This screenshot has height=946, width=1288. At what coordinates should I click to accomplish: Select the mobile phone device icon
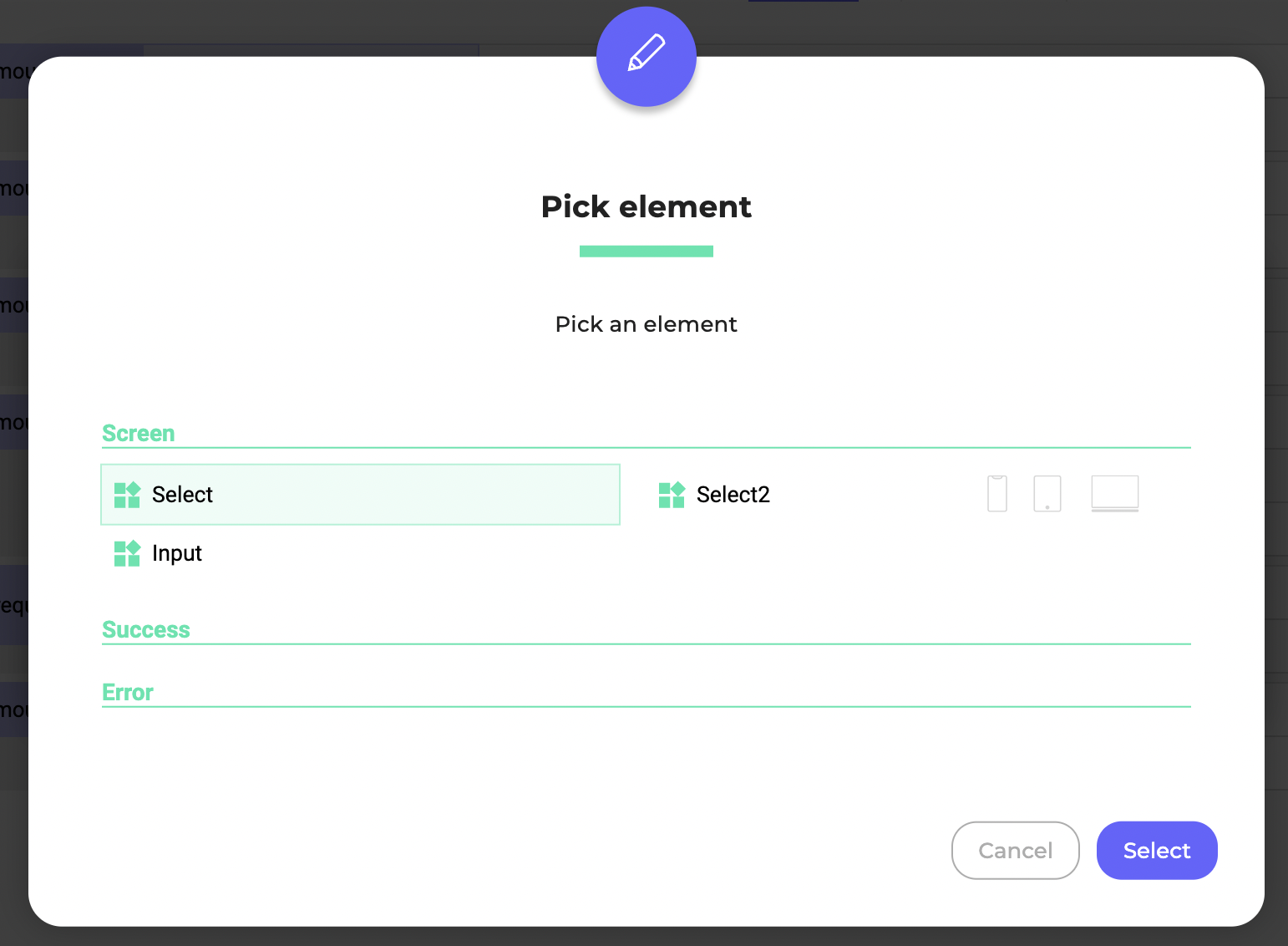(996, 494)
